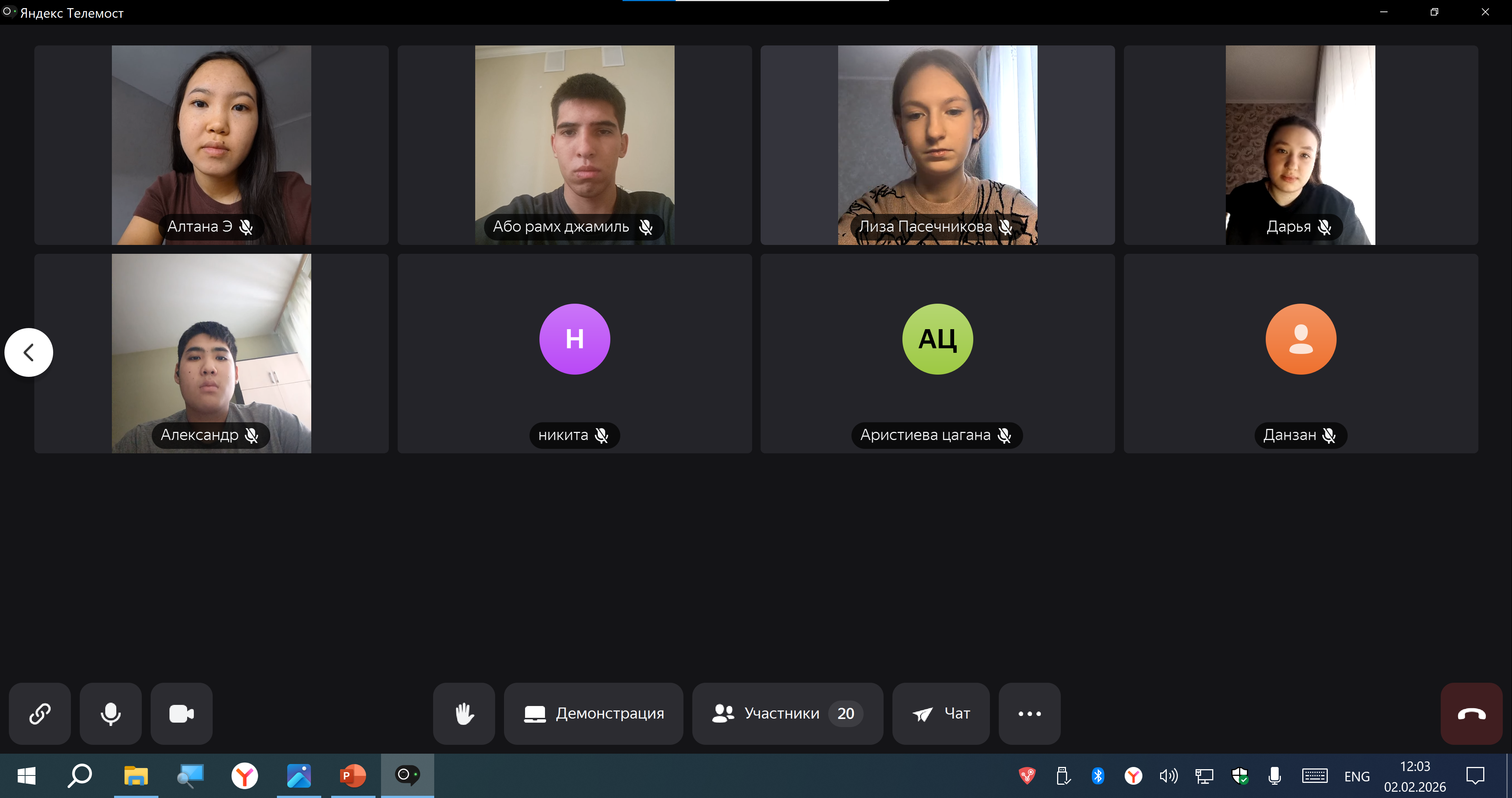Click Аристиева цагана green avatar

[x=937, y=339]
